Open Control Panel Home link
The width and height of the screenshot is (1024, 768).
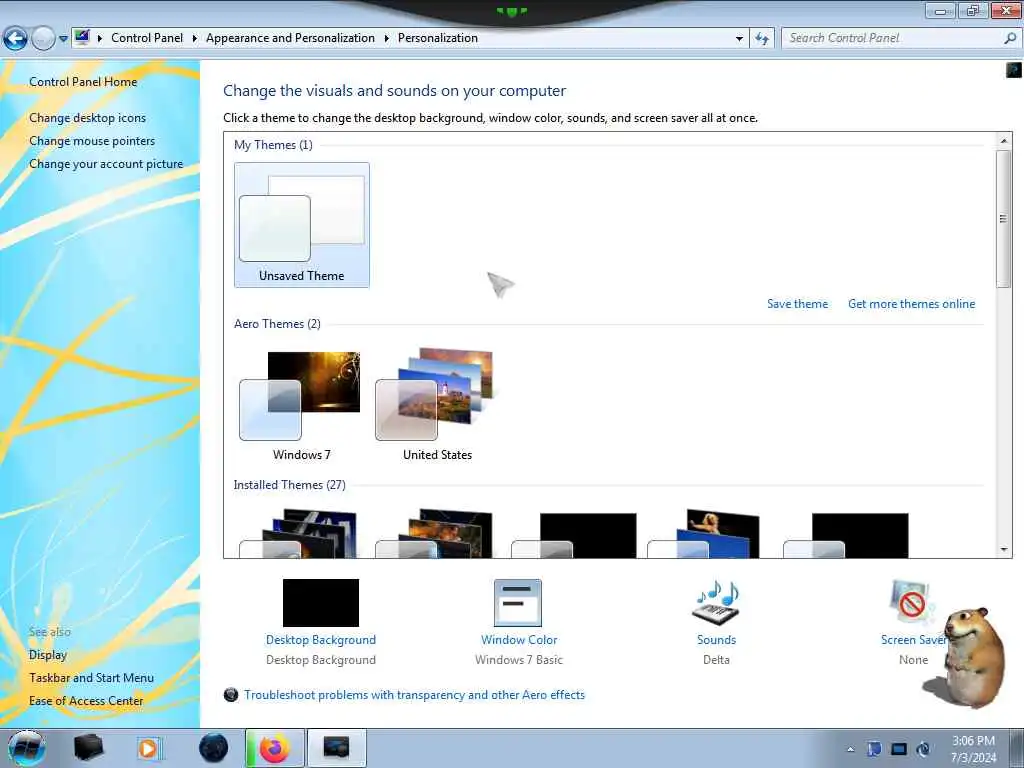tap(83, 82)
